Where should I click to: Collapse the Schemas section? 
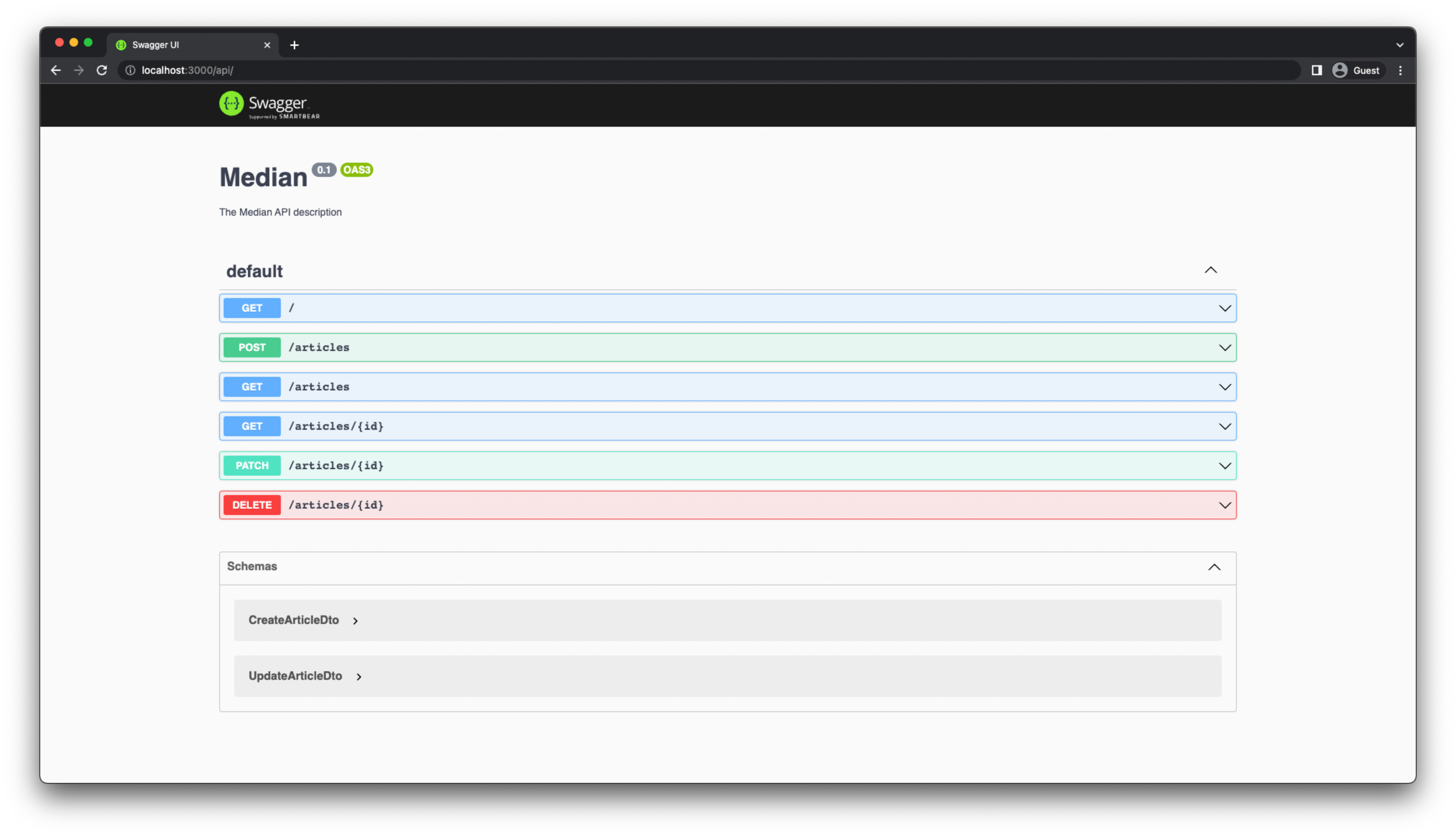(x=1214, y=567)
